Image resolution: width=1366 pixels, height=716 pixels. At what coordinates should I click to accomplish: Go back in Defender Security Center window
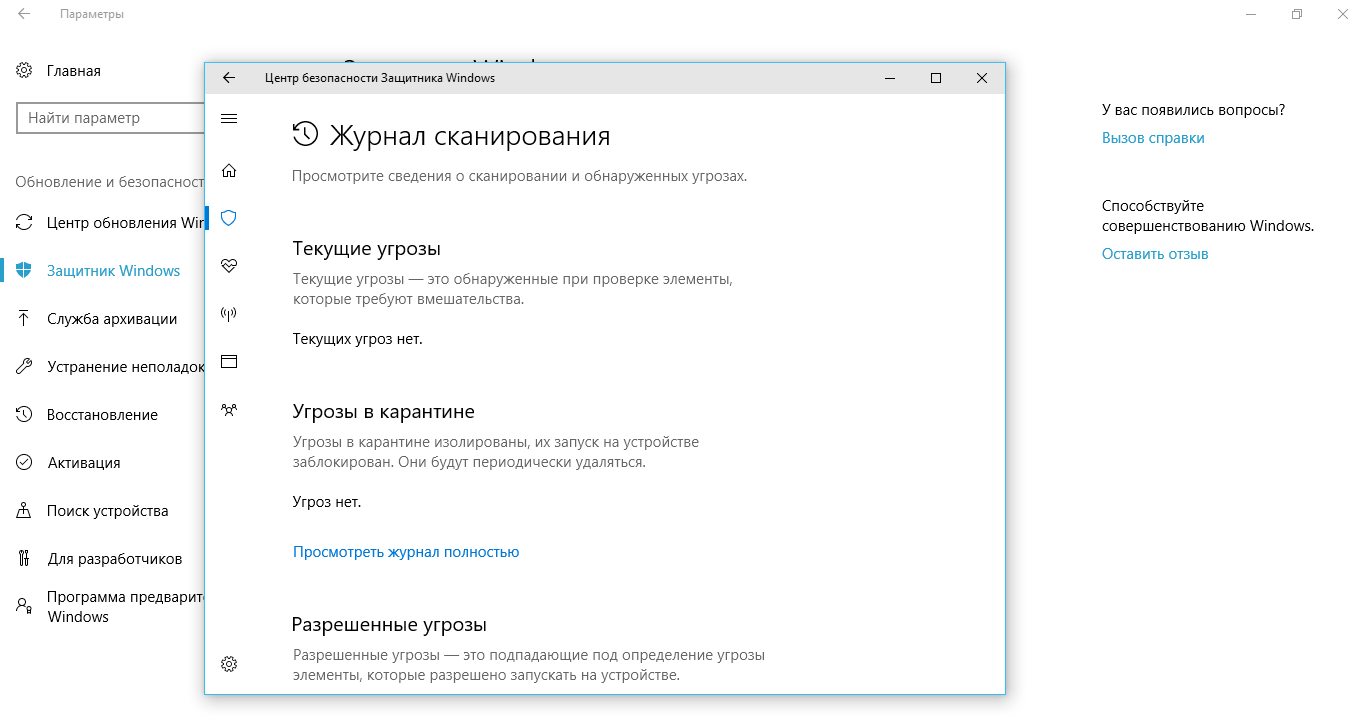coord(229,78)
